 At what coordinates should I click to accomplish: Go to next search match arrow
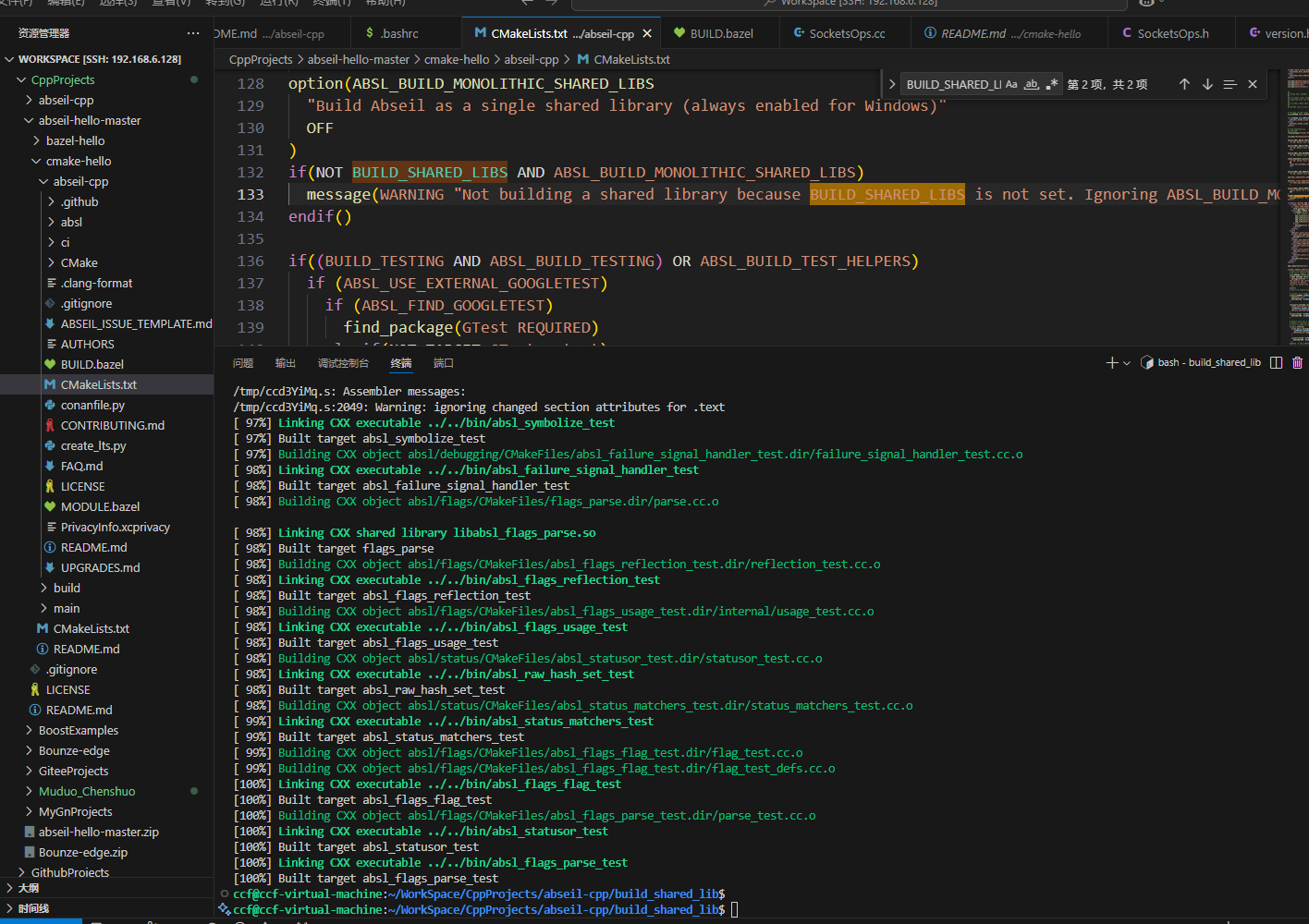[1207, 84]
